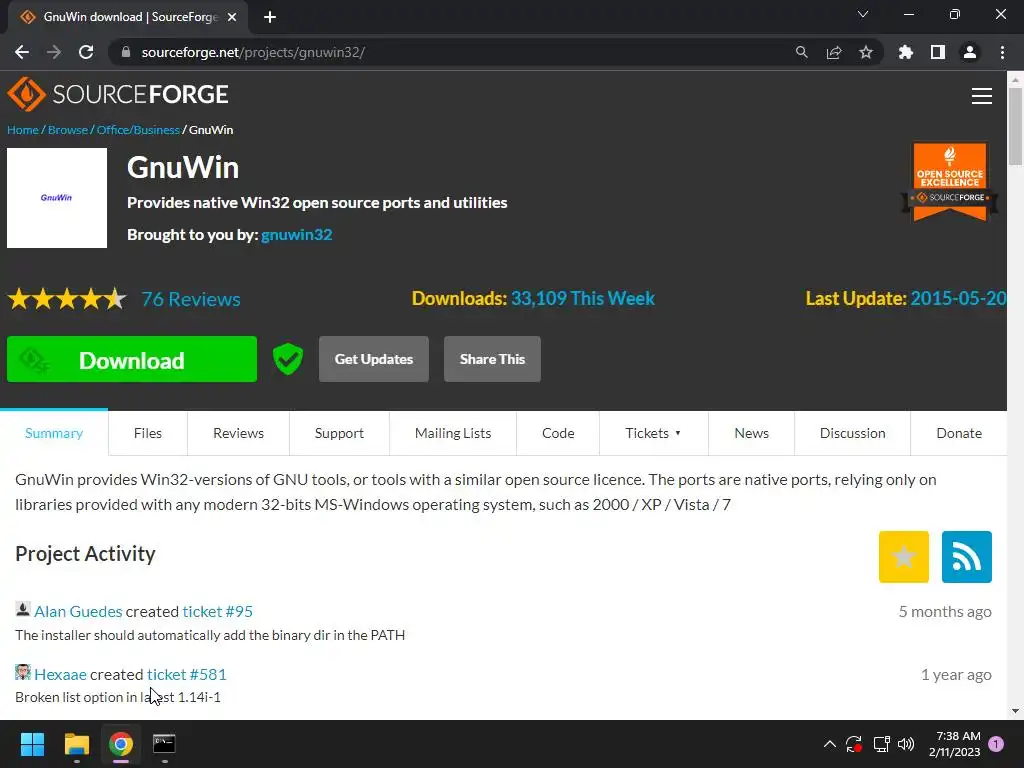Image resolution: width=1024 pixels, height=768 pixels.
Task: Open the Support tab
Action: pyautogui.click(x=339, y=433)
